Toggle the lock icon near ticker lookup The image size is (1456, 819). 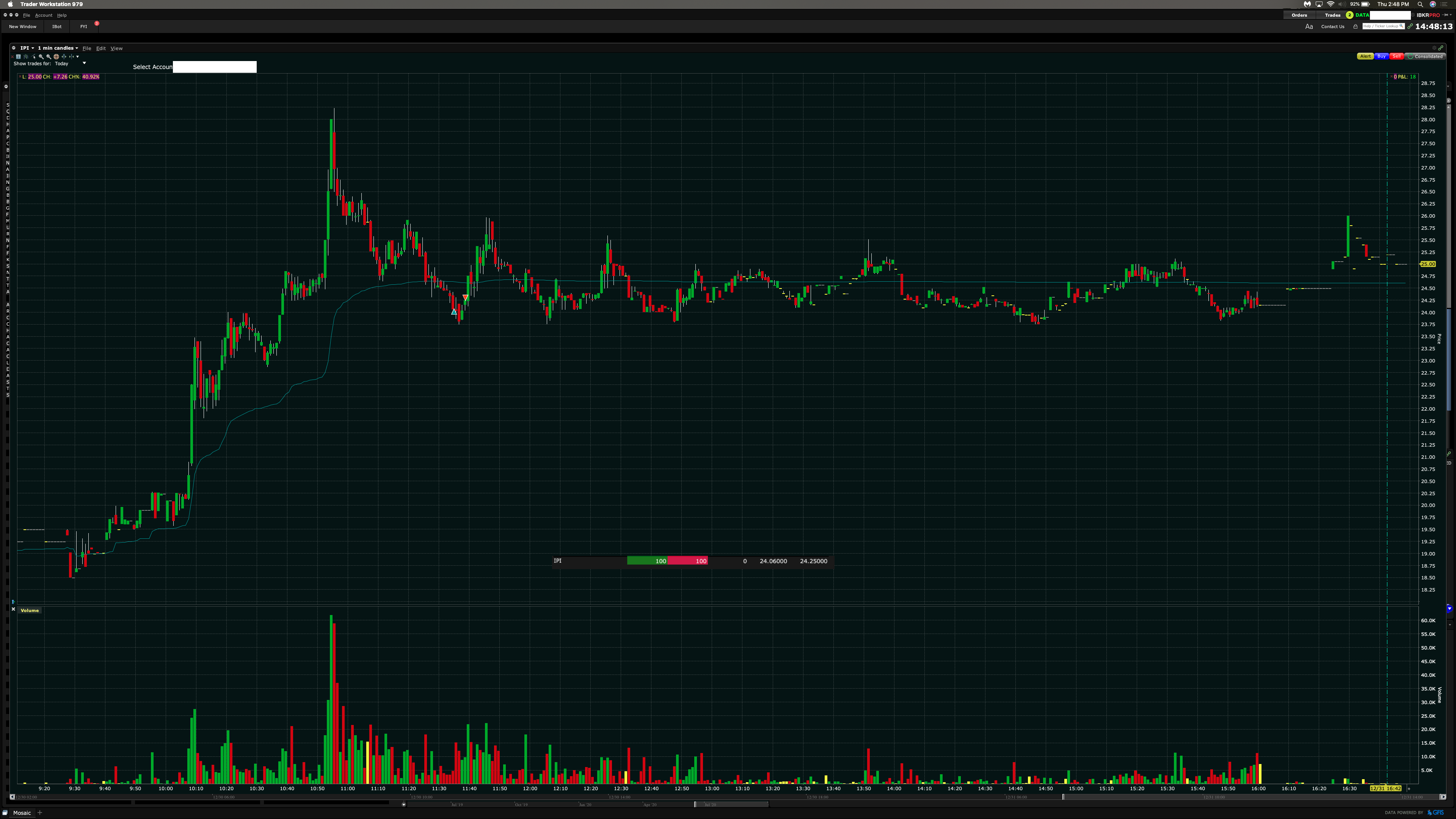(1356, 27)
